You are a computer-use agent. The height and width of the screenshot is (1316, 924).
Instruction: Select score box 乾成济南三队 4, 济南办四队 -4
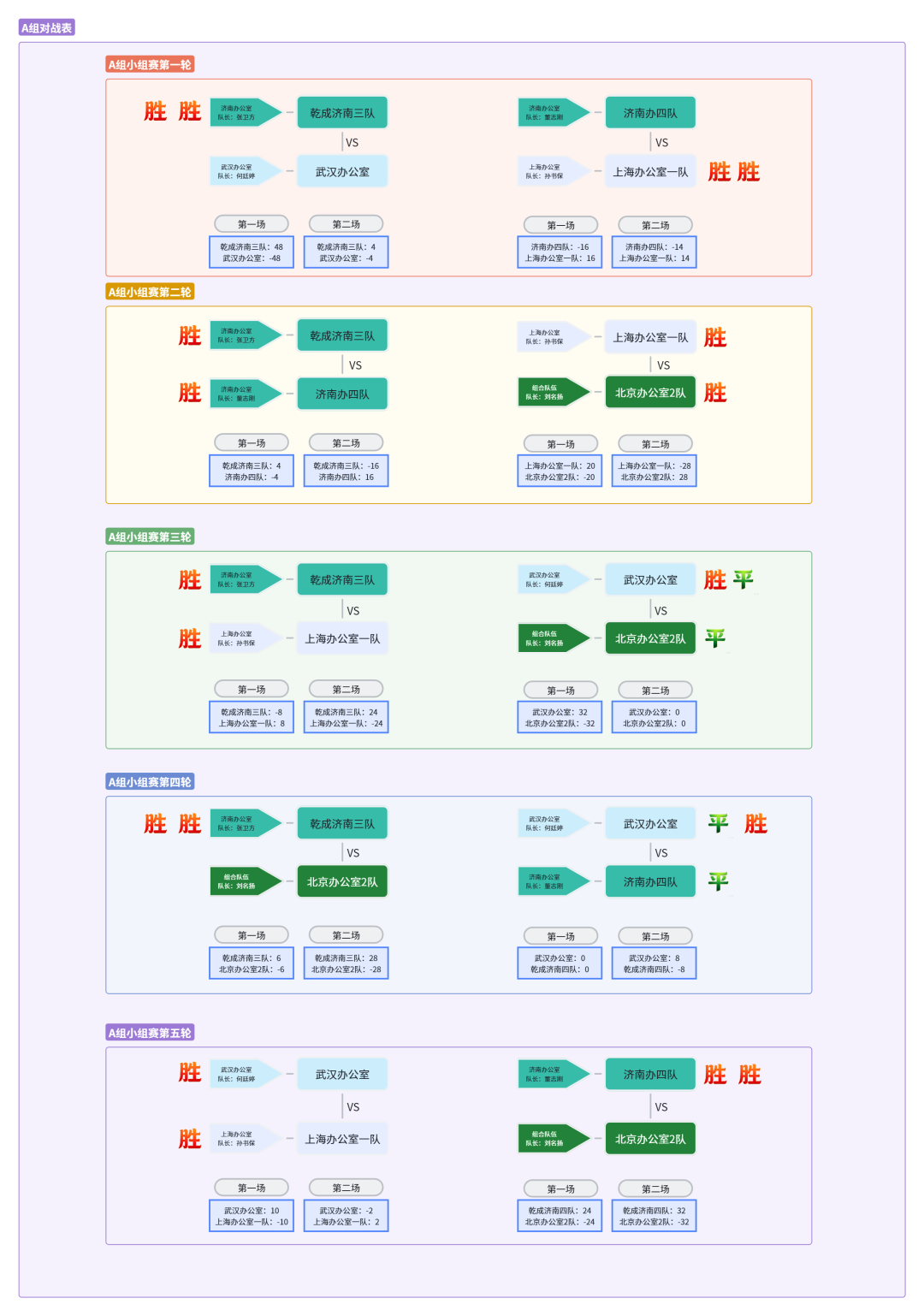[252, 471]
